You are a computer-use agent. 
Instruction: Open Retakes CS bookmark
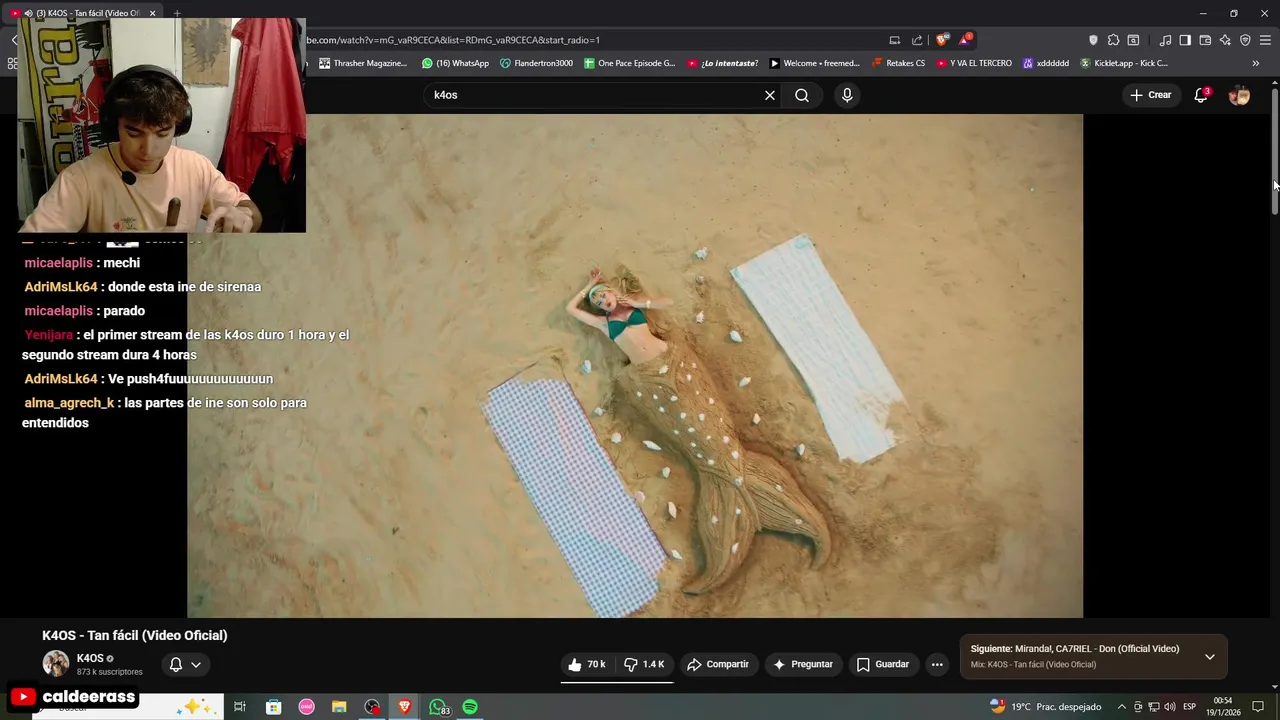pyautogui.click(x=898, y=63)
